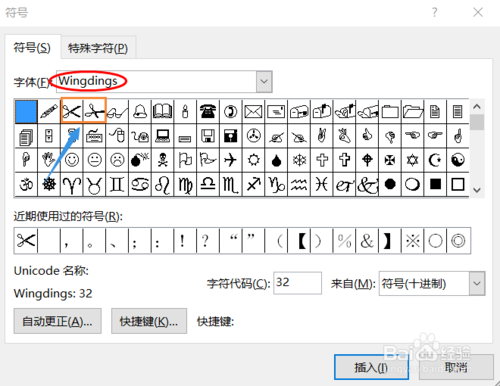Viewport: 500px width, 386px height.
Task: Click the help question mark button
Action: (434, 12)
